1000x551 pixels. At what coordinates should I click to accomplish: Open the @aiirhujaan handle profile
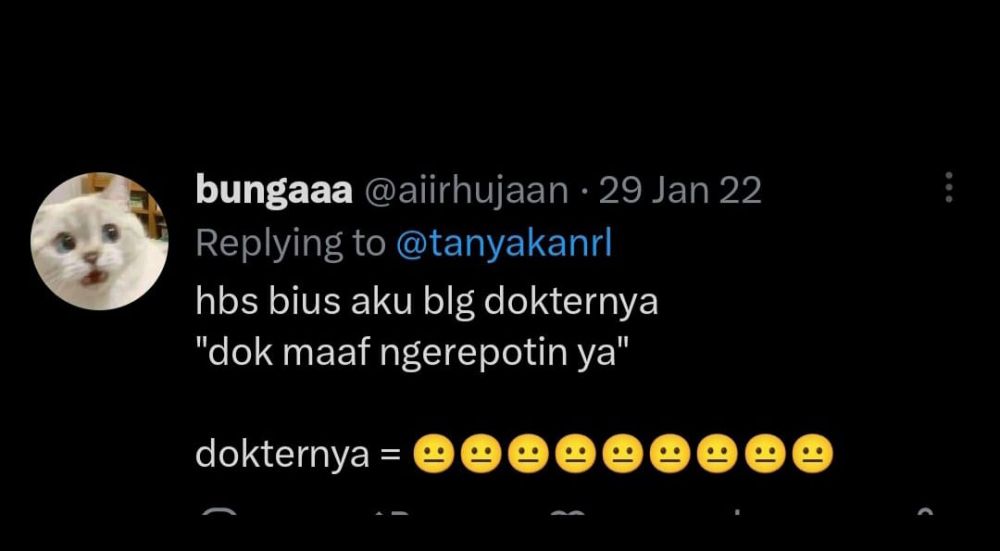point(466,190)
